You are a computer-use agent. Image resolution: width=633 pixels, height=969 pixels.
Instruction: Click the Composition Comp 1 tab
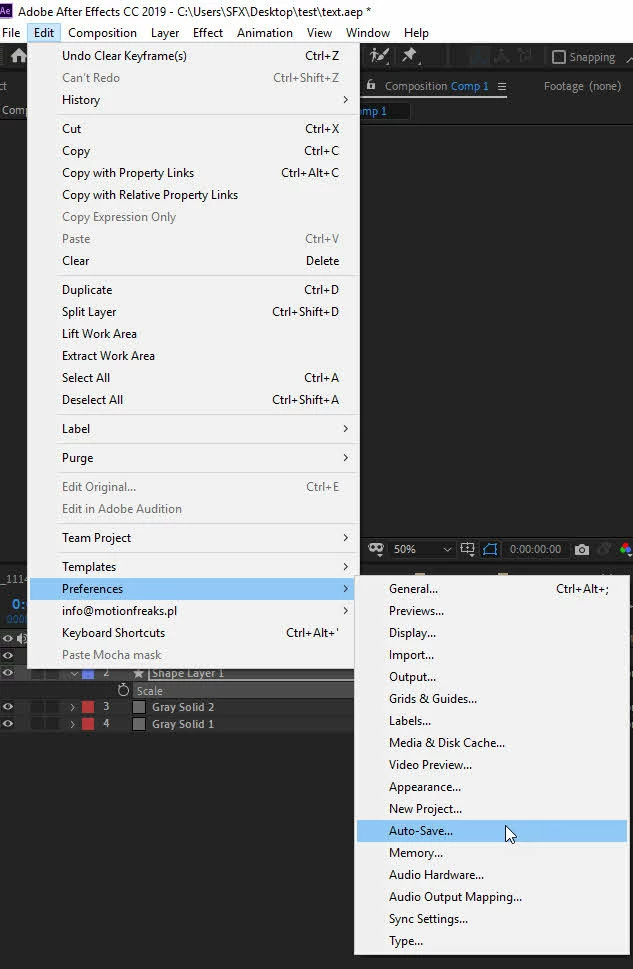pyautogui.click(x=436, y=86)
